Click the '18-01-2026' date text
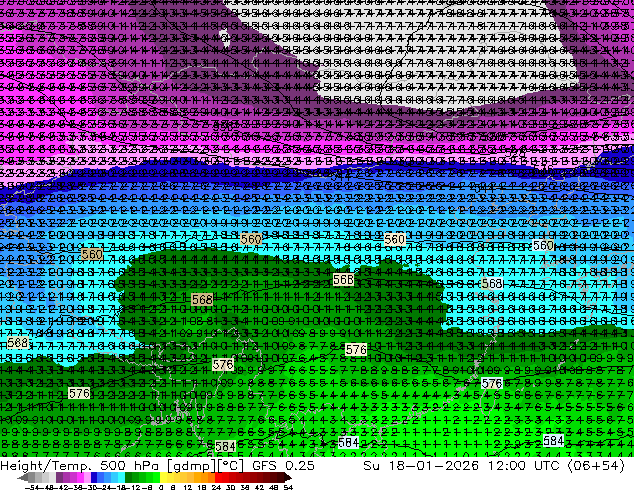This screenshot has height=490, width=634. pyautogui.click(x=435, y=466)
